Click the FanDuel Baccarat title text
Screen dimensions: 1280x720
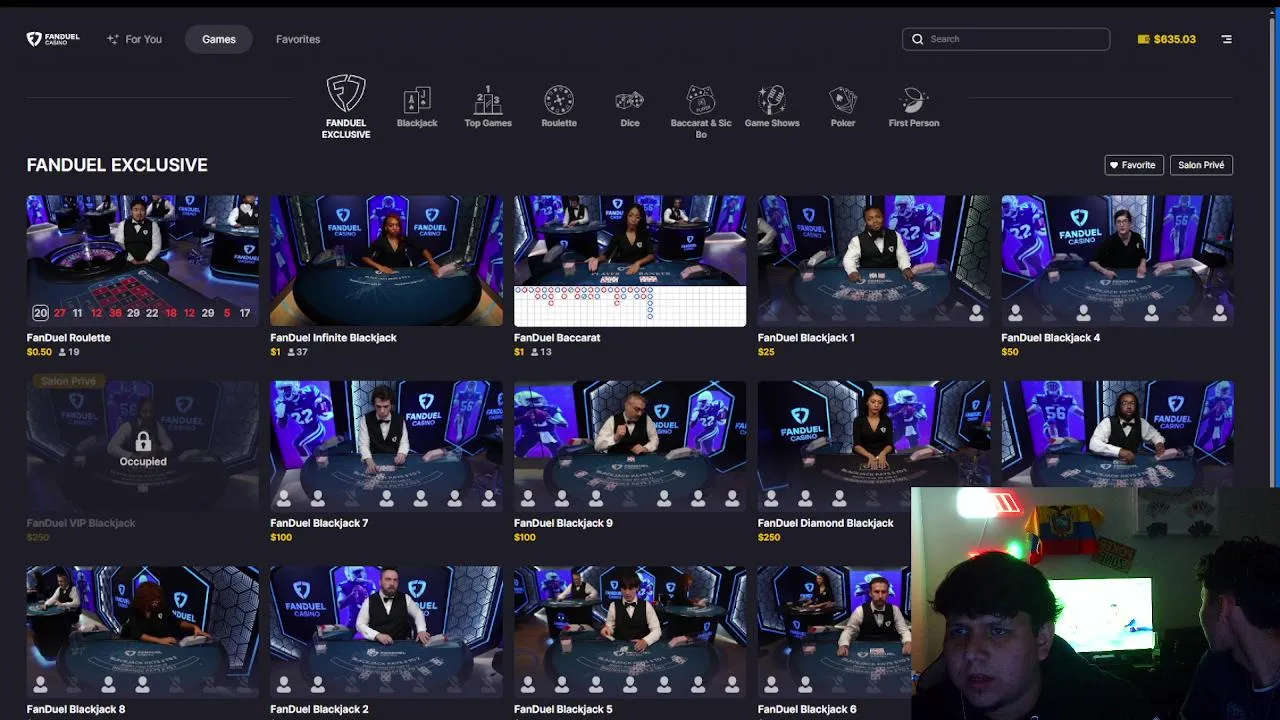point(557,338)
